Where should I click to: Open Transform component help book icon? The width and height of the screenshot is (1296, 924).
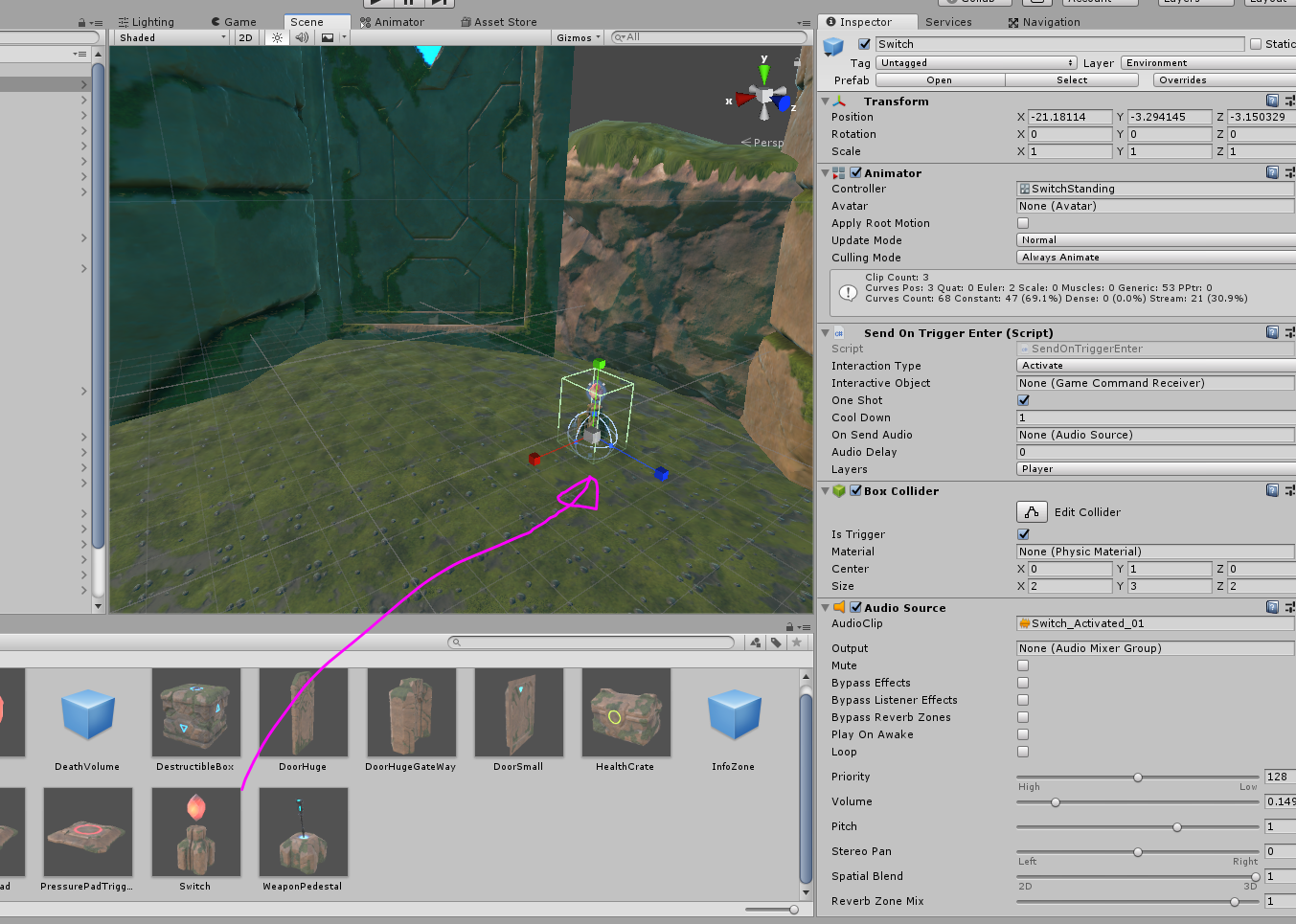click(x=1272, y=101)
